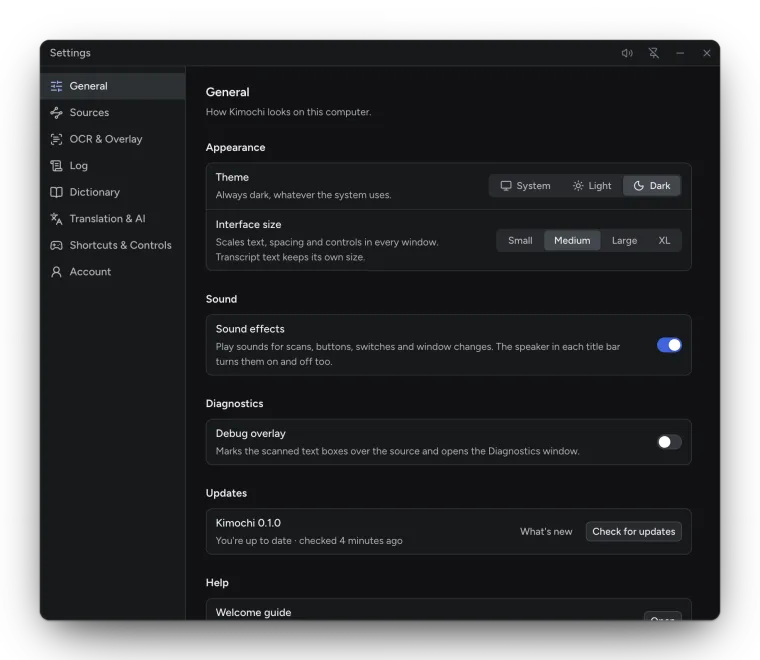Select the Light theme option
Viewport: 760px width, 660px height.
pyautogui.click(x=592, y=186)
